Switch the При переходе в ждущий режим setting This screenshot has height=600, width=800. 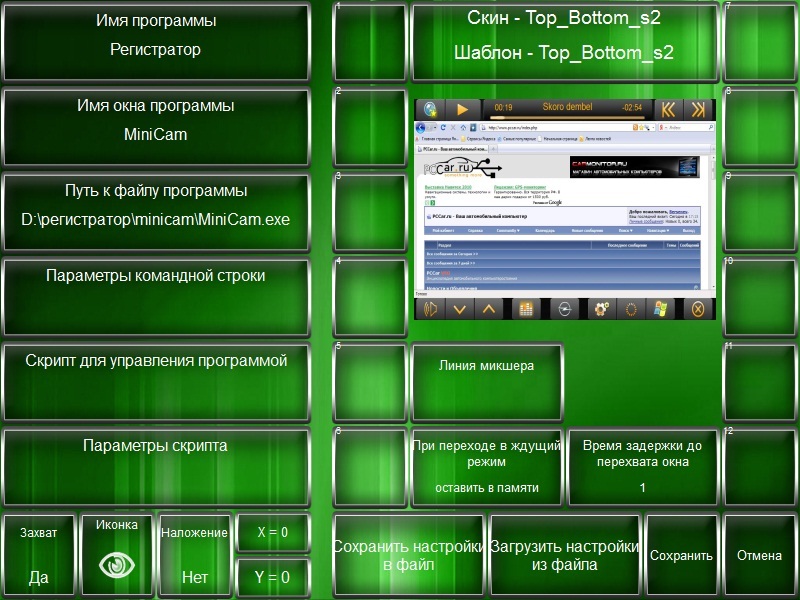coord(487,466)
